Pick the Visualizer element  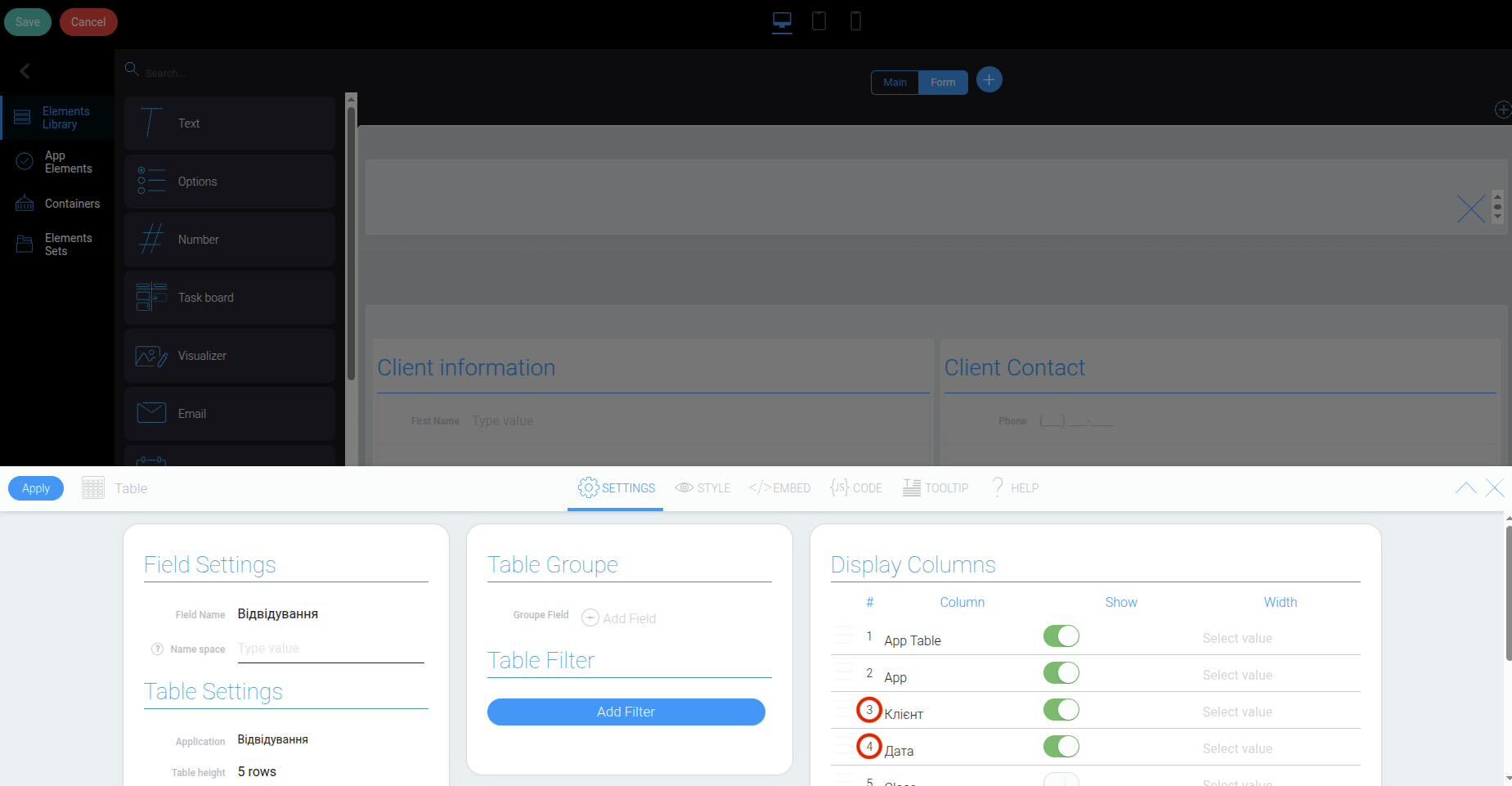(x=230, y=356)
